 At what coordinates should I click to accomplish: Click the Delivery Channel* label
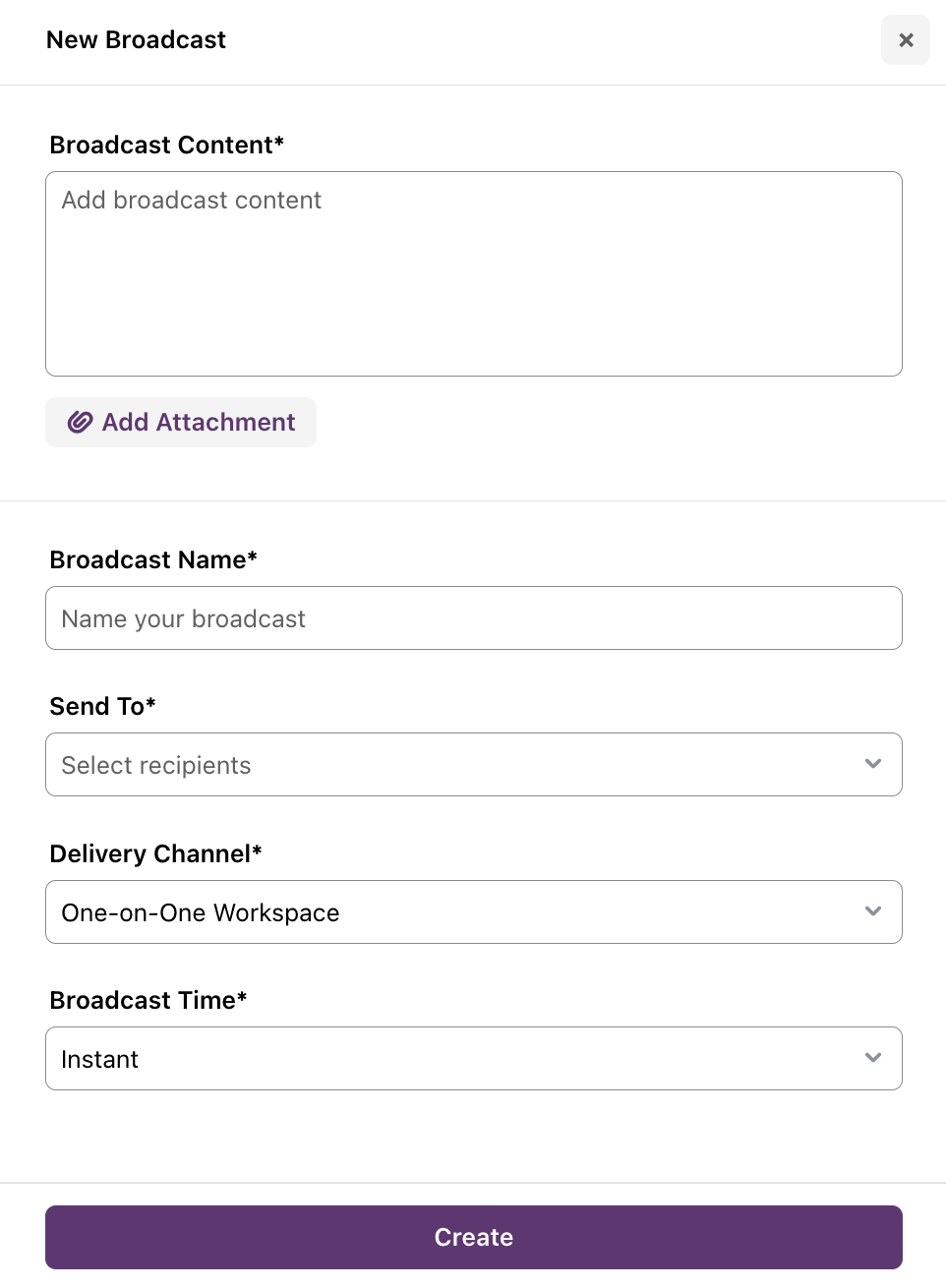pos(155,853)
